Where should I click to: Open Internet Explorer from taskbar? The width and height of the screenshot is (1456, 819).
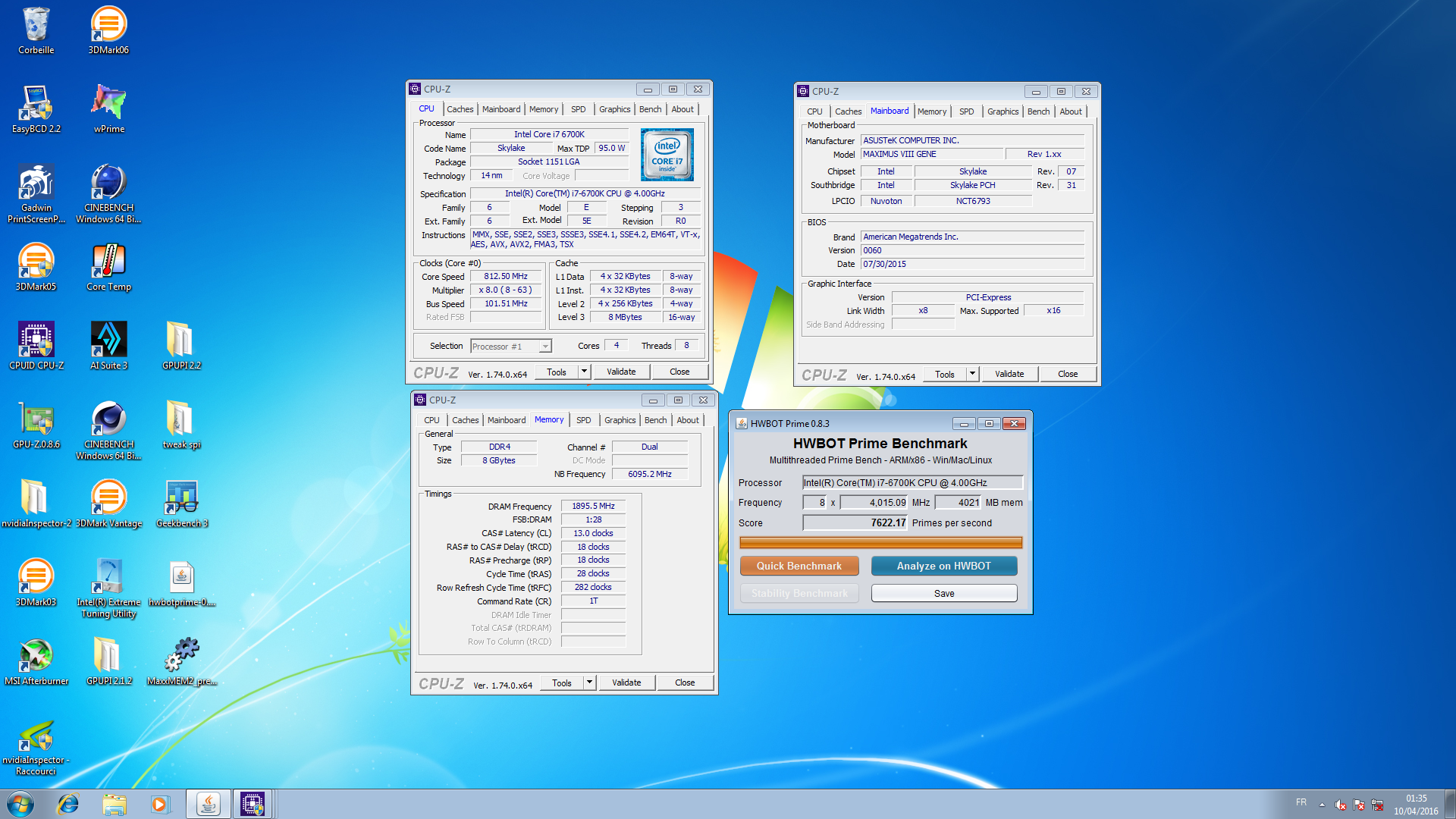[68, 804]
